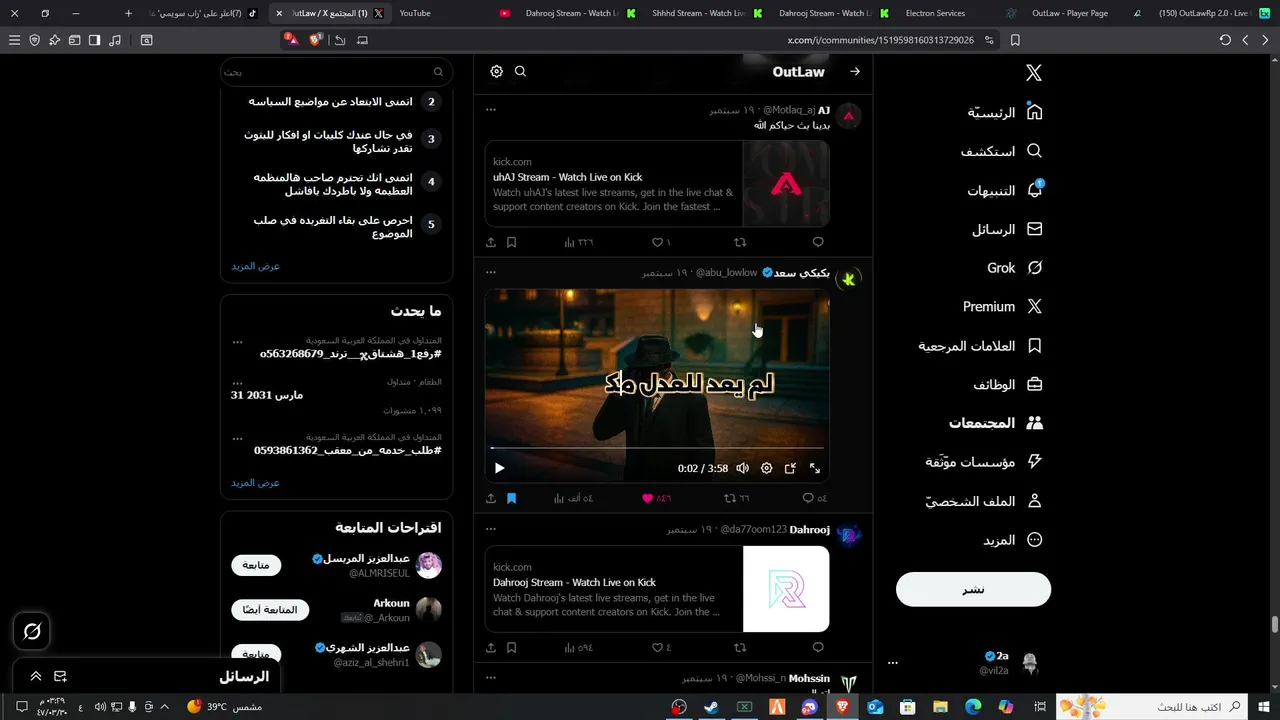This screenshot has height=720, width=1280.
Task: Toggle picture-in-picture on the video
Action: pyautogui.click(x=790, y=468)
